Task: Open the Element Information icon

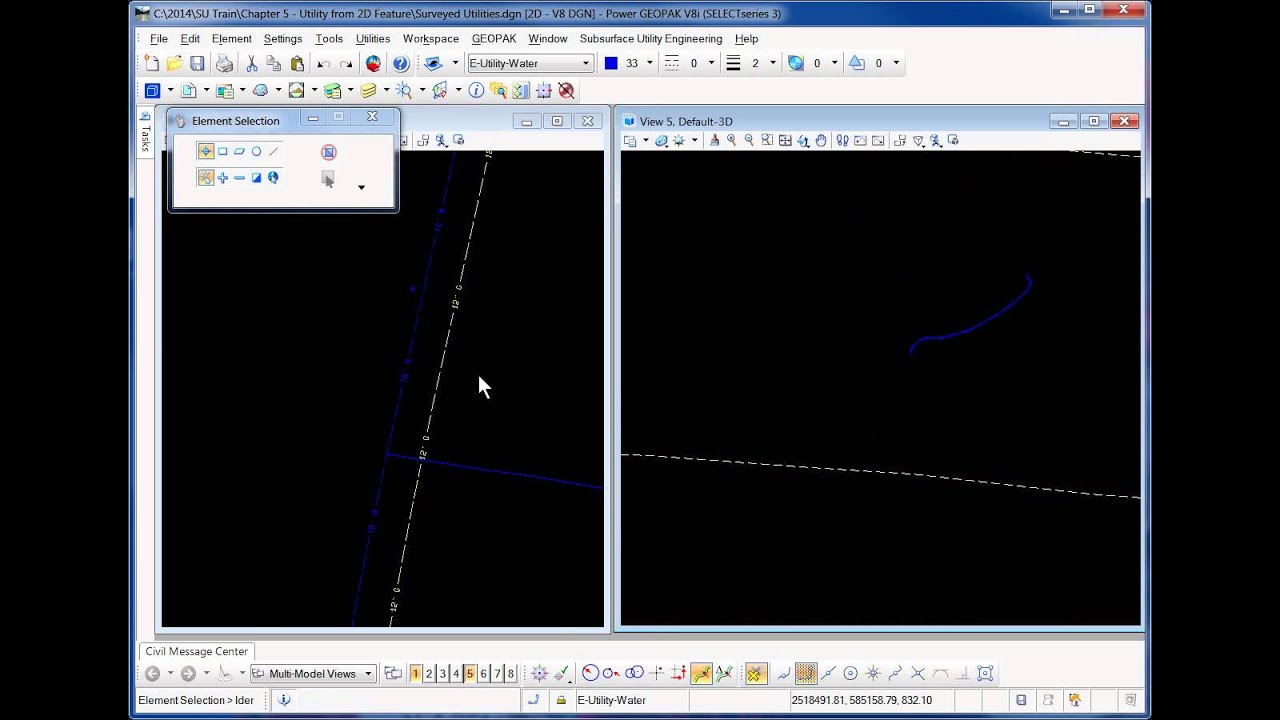Action: tap(476, 90)
